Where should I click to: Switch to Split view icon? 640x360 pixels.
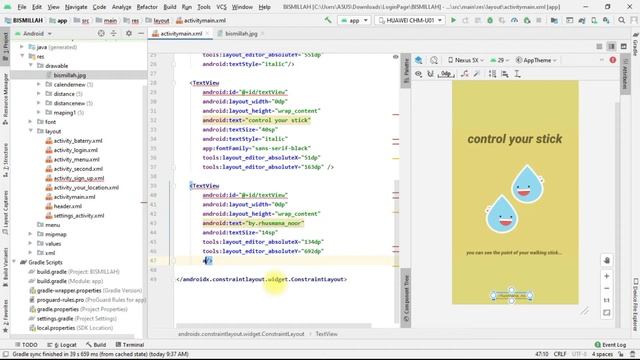coord(611,47)
